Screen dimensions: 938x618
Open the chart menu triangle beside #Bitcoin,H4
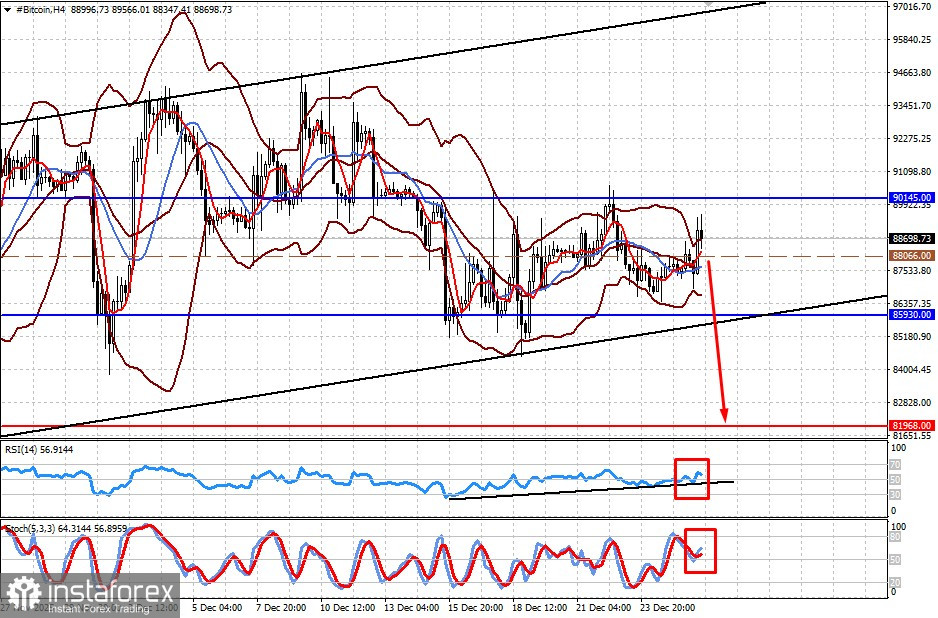click(7, 10)
